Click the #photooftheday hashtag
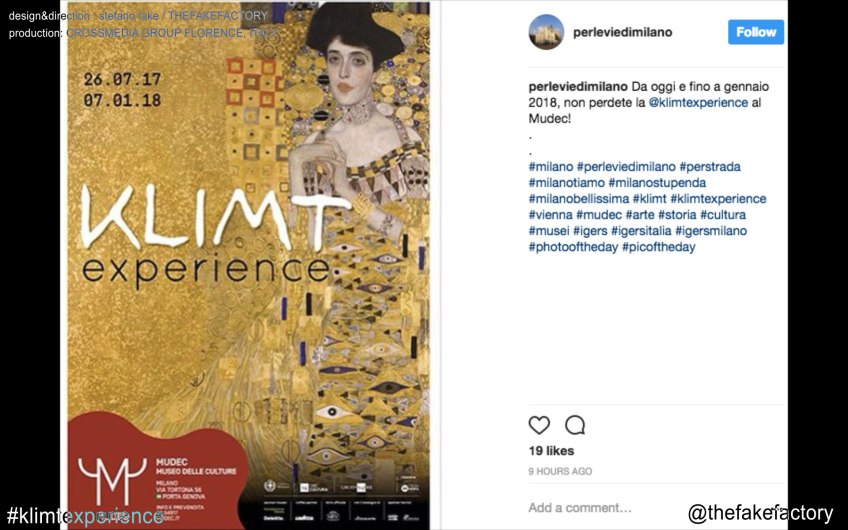 (x=573, y=247)
